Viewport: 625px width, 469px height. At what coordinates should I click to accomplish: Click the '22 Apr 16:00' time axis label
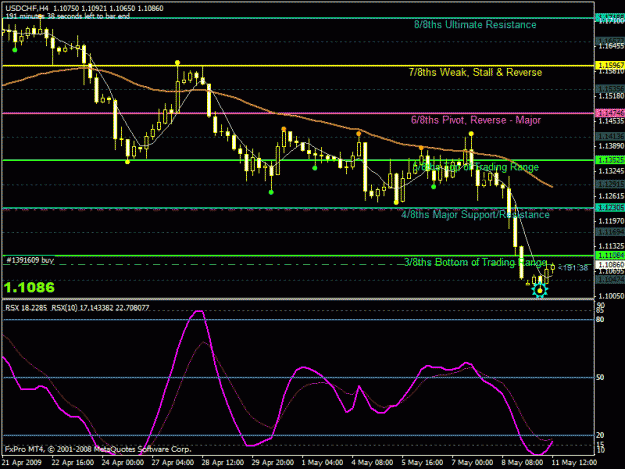click(73, 463)
